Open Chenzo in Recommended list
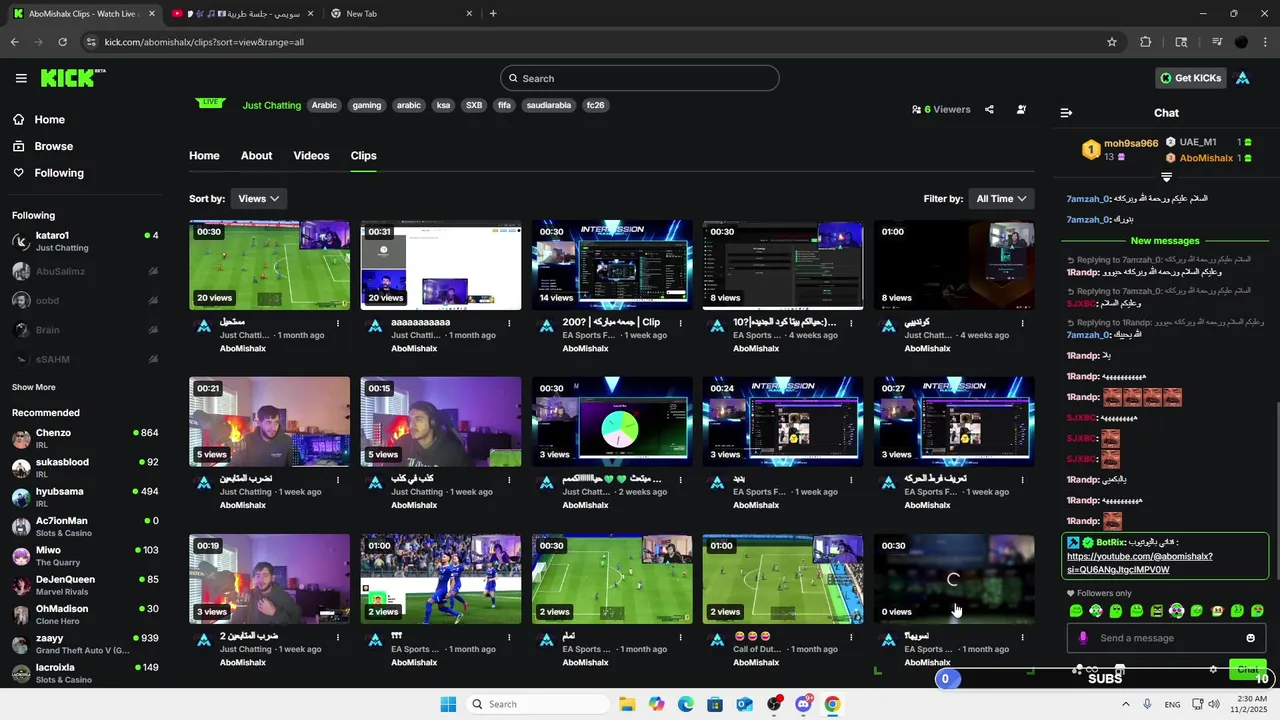 click(x=85, y=438)
